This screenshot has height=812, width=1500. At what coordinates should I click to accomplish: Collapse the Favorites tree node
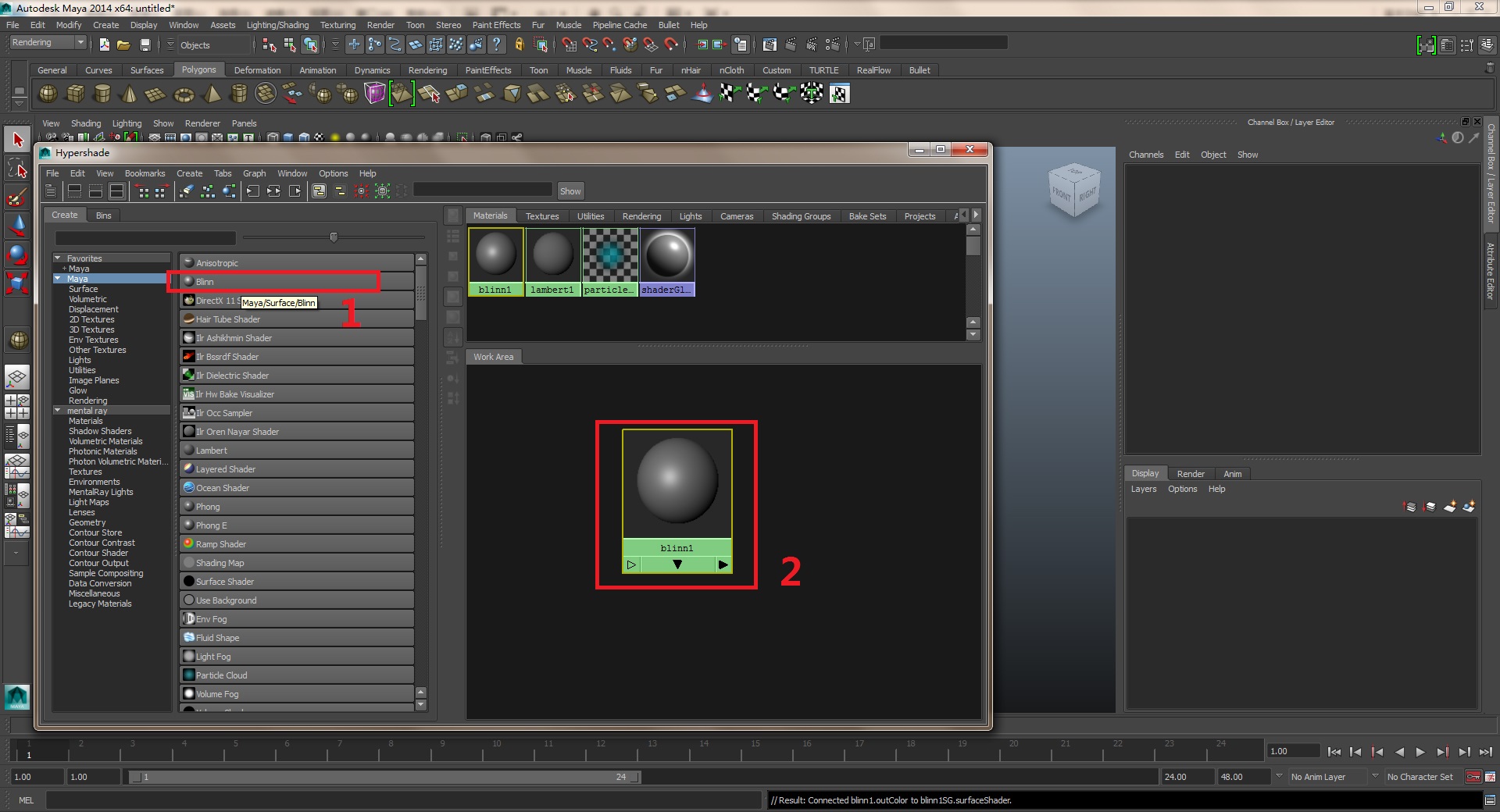point(58,258)
